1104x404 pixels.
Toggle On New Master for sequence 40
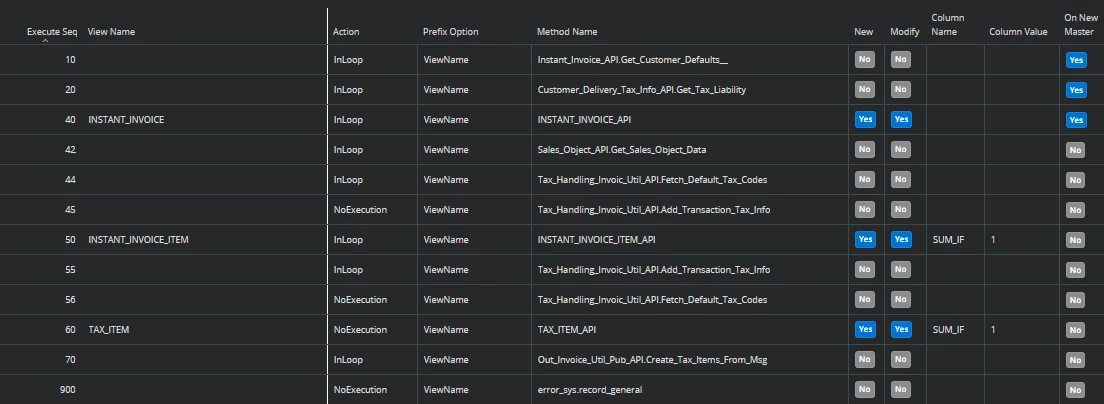coord(1076,120)
